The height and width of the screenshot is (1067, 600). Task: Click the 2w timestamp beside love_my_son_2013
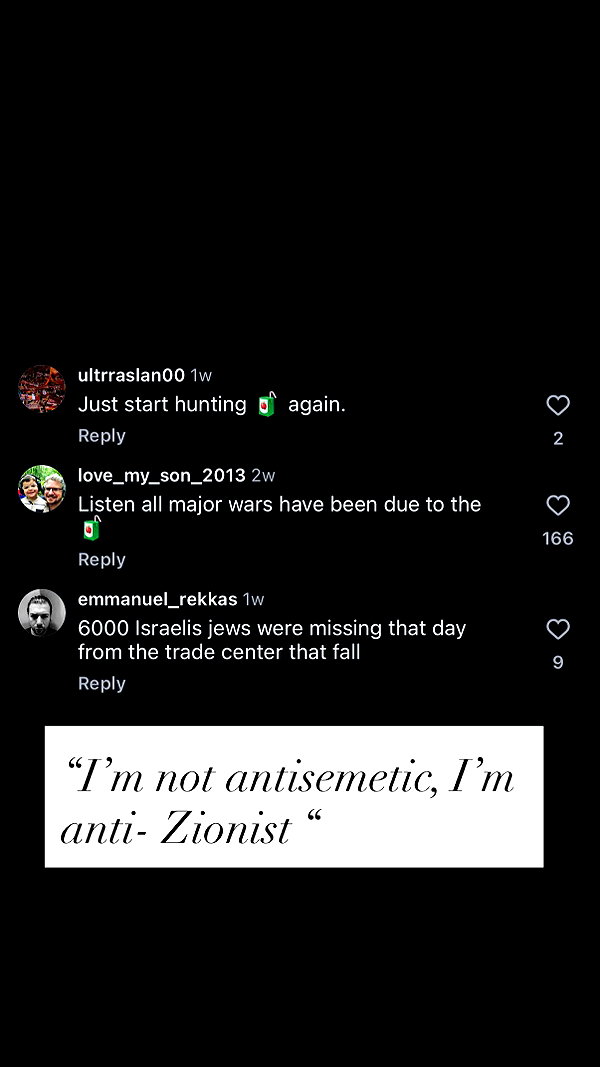point(263,475)
